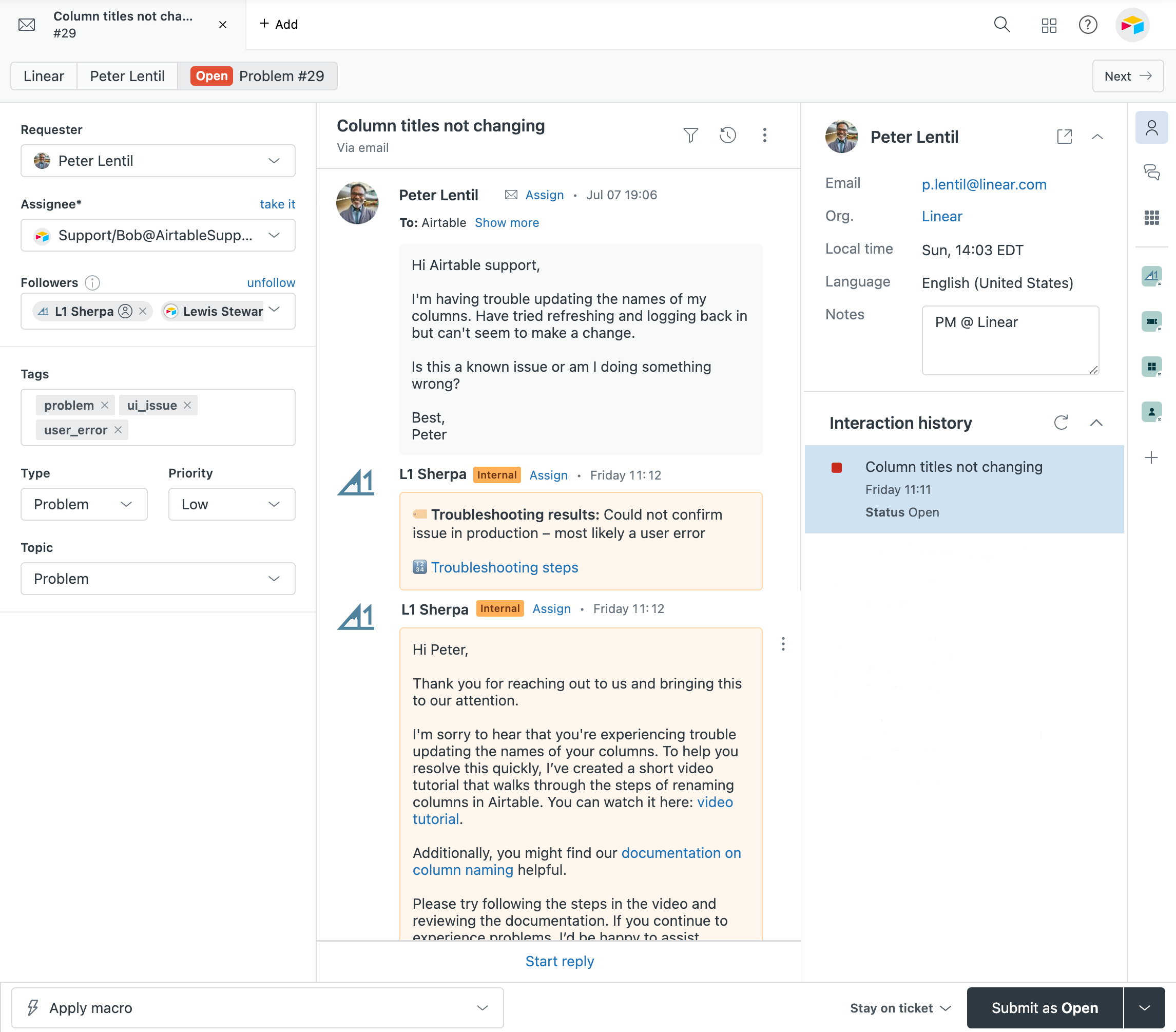Screen dimensions: 1176x1032
Task: Remove the user_error tag
Action: pos(118,430)
